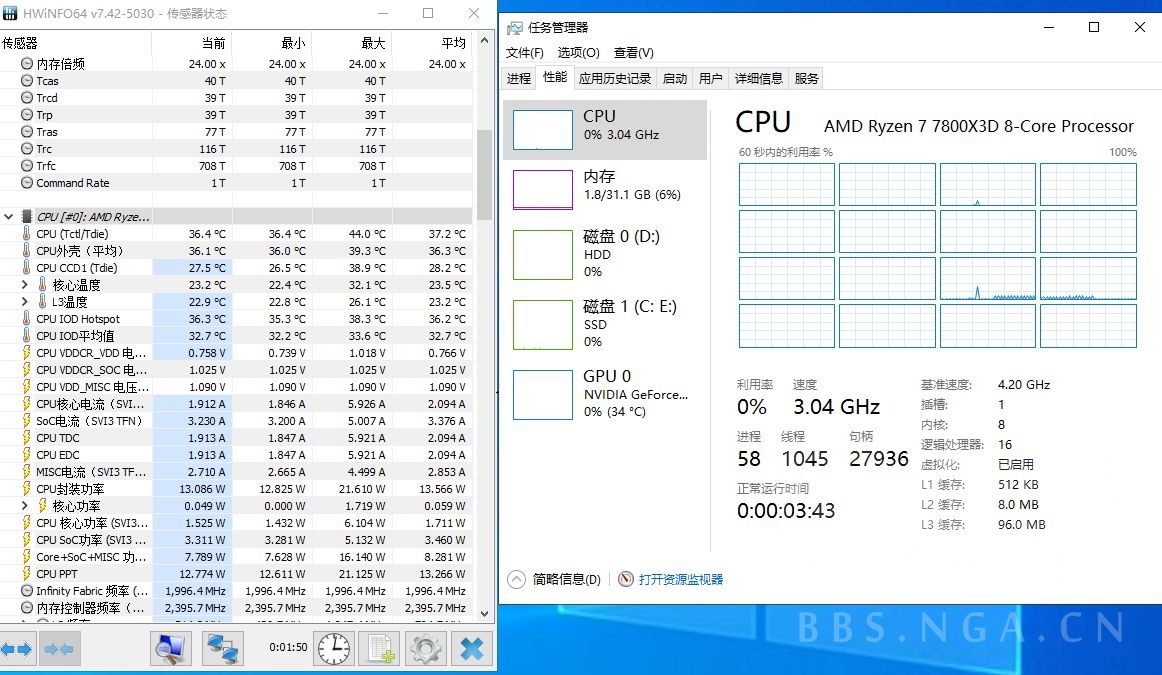Open HWiNFO settings via the gear icon
The width and height of the screenshot is (1162, 675).
425,648
